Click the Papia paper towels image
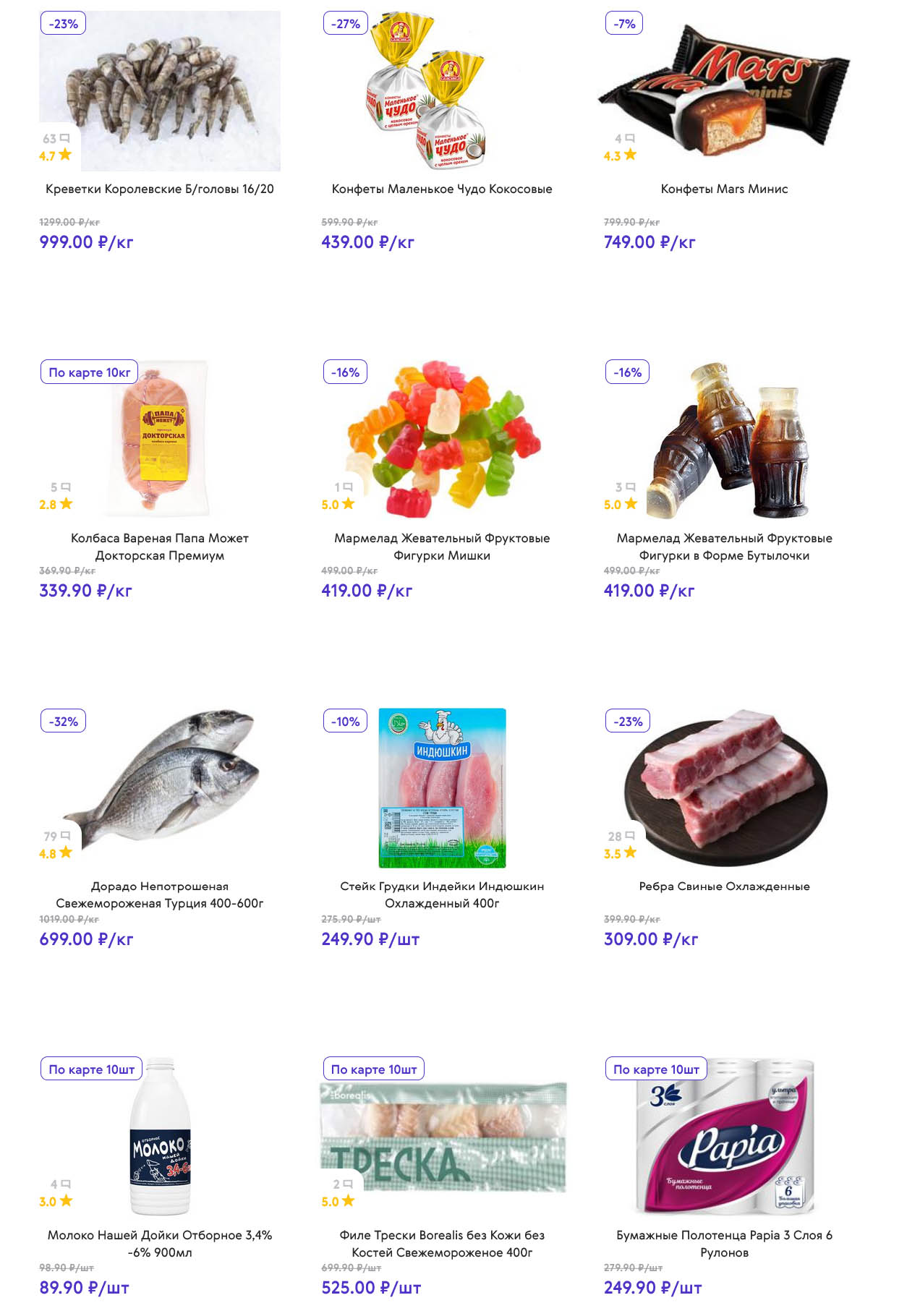 [725, 1137]
